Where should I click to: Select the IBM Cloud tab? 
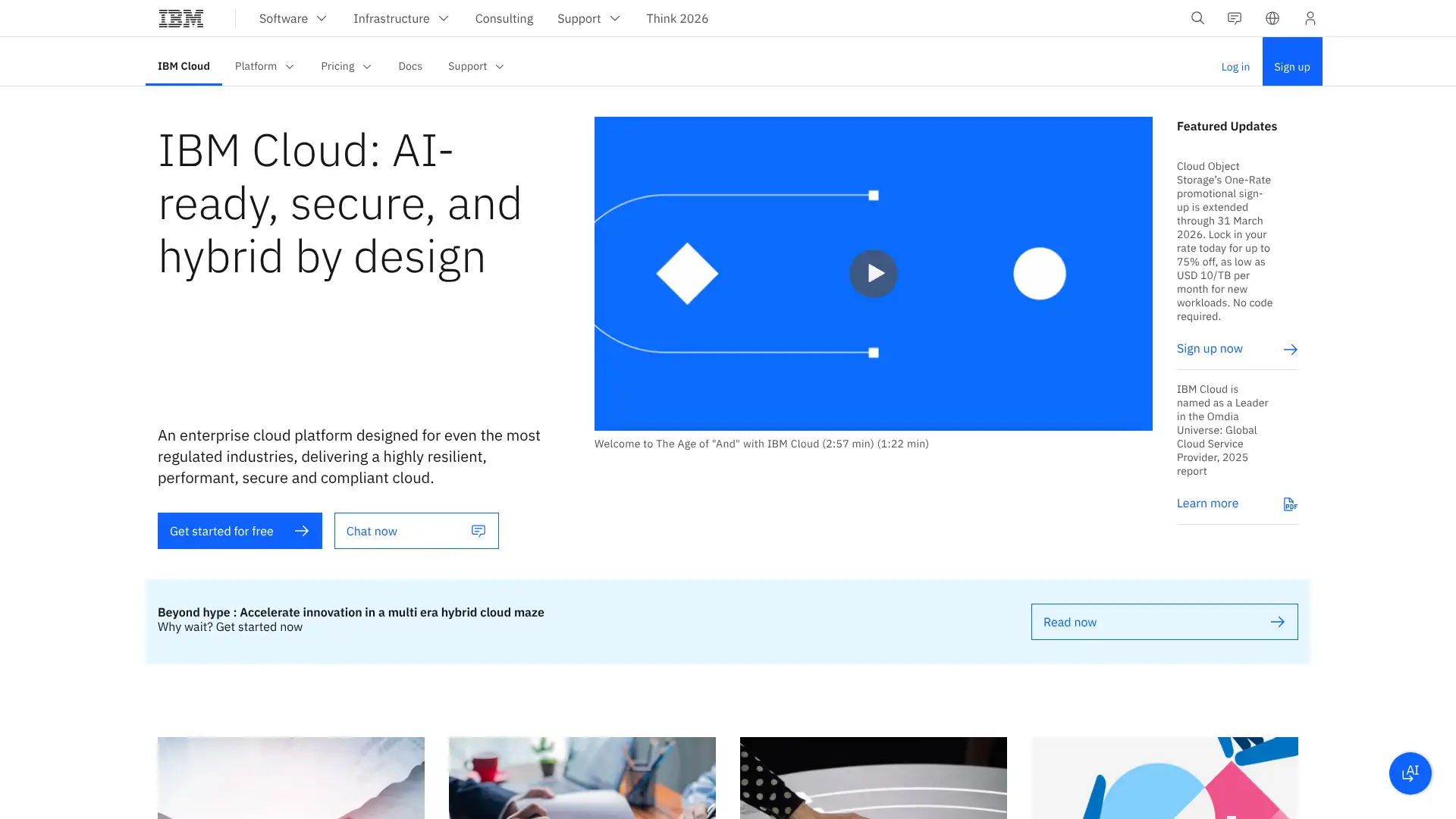point(184,67)
